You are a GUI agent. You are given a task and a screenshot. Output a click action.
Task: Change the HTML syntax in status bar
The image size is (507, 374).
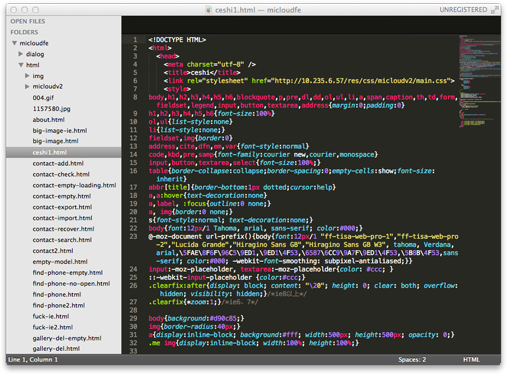click(x=471, y=360)
